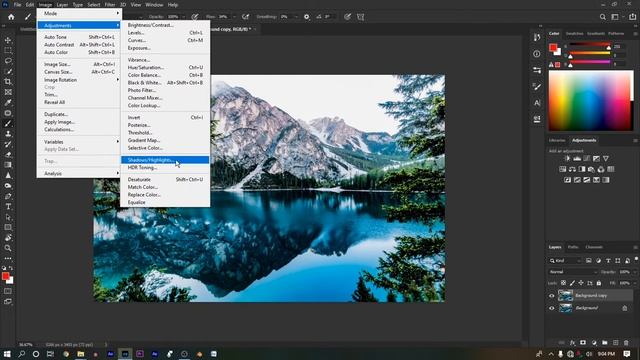Viewport: 640px width, 360px height.
Task: Expand the Analysis submenu
Action: (79, 173)
